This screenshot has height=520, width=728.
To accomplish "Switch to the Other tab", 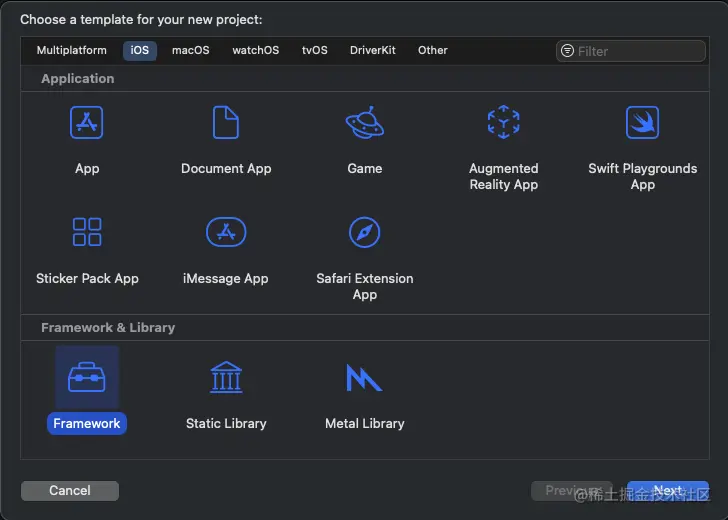I will (x=433, y=50).
